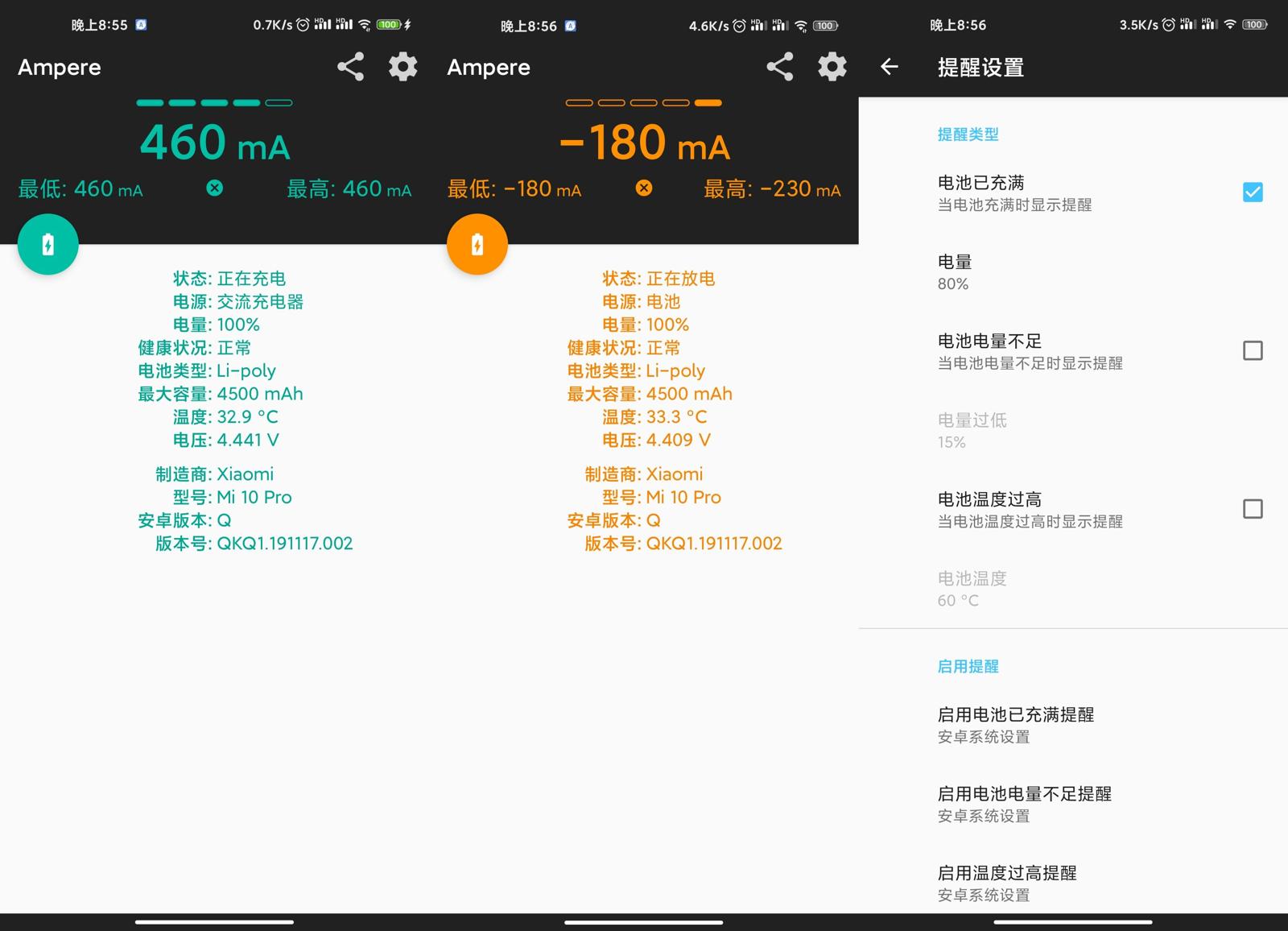1288x931 pixels.
Task: Clear min/max values with the teal X icon
Action: pos(213,188)
